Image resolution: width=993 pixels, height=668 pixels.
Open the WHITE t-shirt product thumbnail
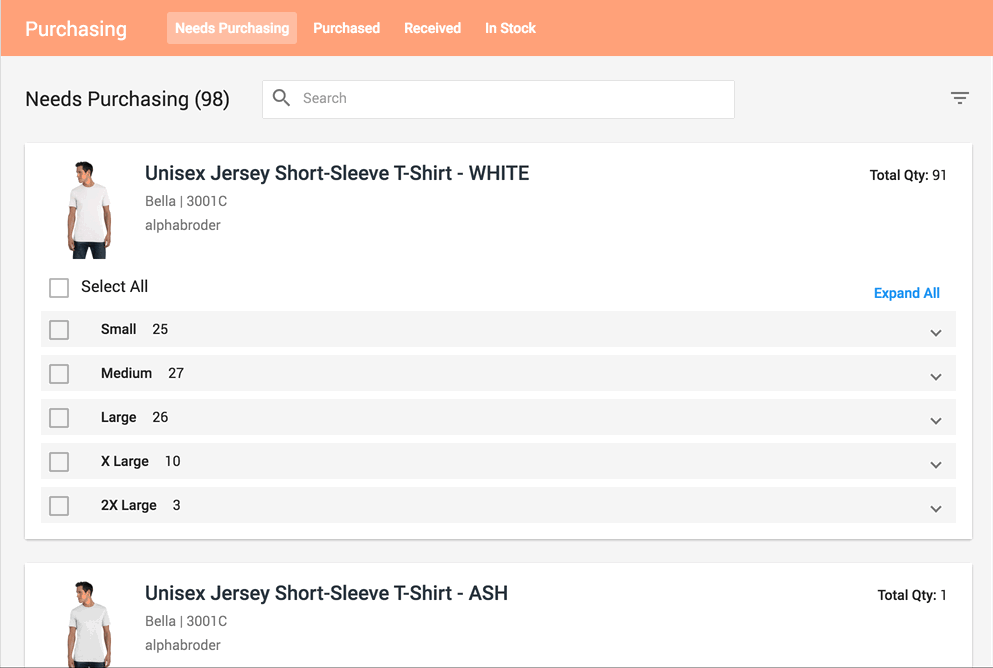click(89, 210)
